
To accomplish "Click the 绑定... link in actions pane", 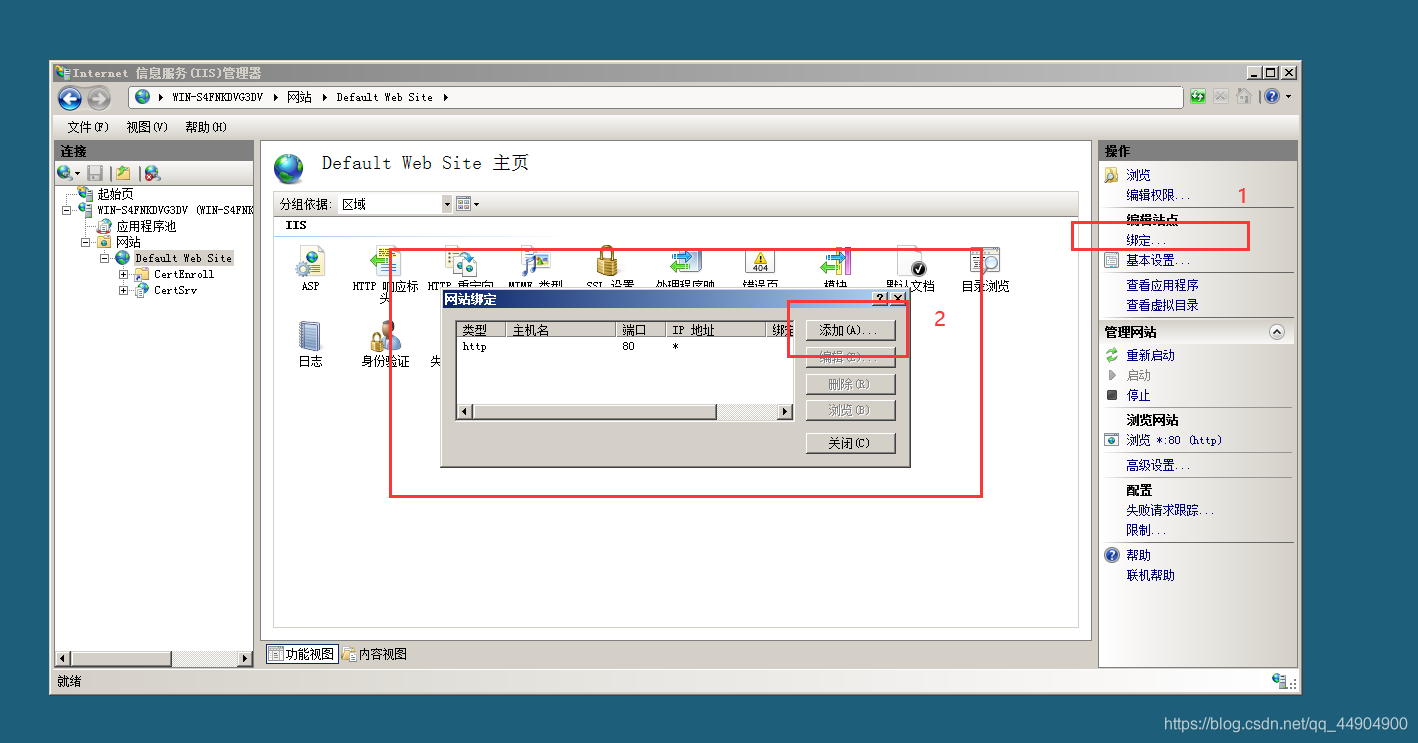I will click(x=1146, y=240).
